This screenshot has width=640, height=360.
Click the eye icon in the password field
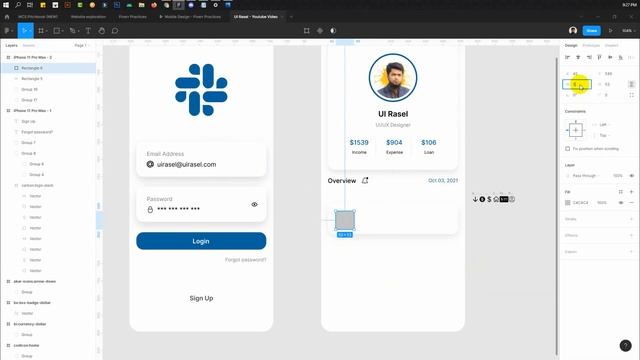(254, 204)
